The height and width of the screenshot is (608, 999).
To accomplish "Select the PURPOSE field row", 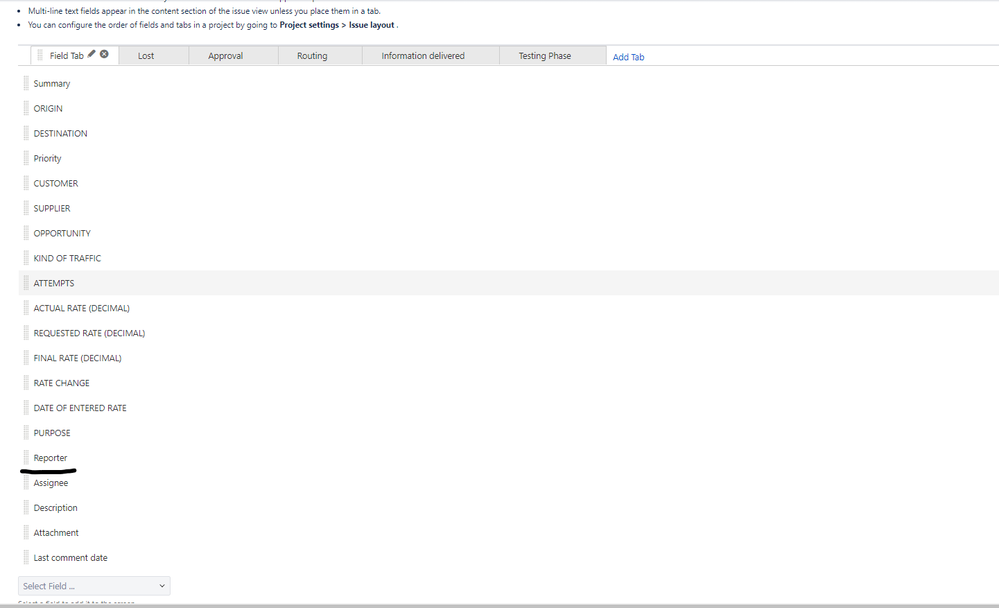I will click(x=508, y=433).
